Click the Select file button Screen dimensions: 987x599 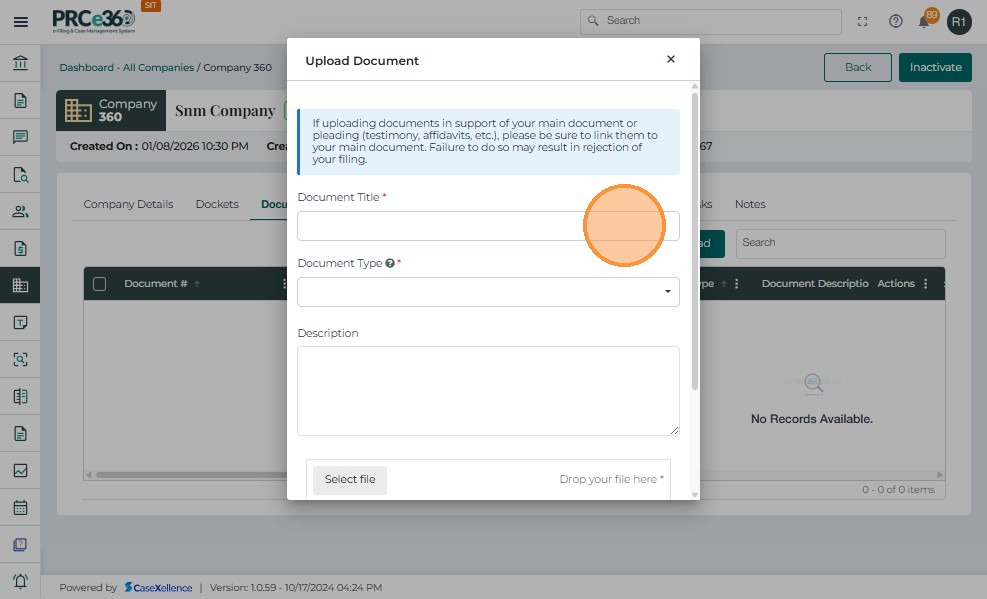tap(350, 480)
